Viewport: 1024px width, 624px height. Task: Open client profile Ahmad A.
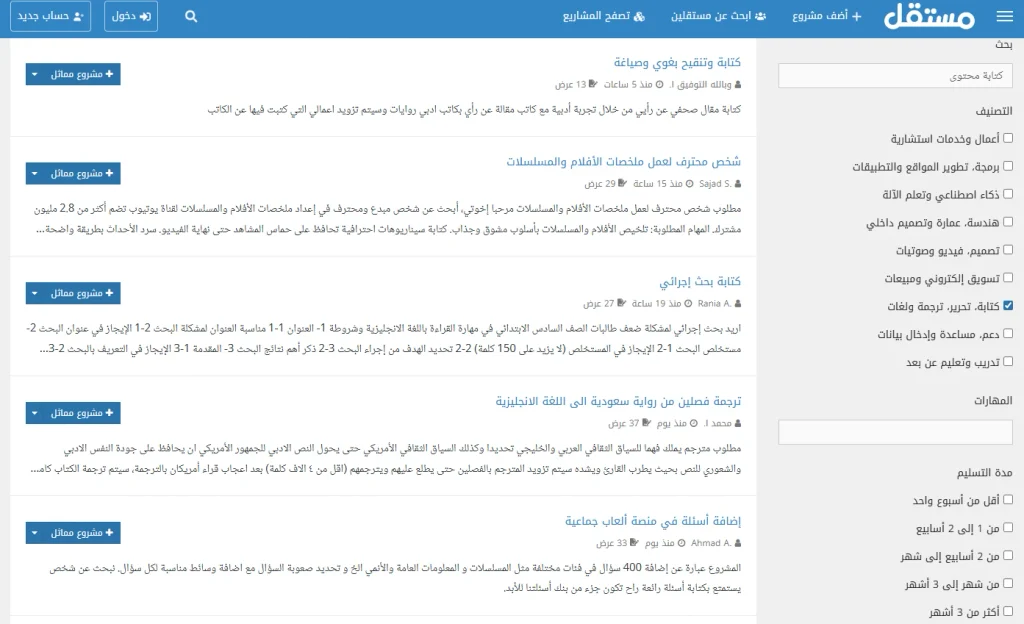pyautogui.click(x=711, y=543)
